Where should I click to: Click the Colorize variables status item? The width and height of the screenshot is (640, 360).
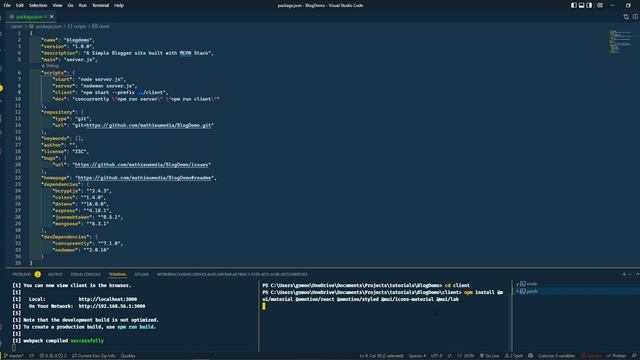(x=556, y=356)
